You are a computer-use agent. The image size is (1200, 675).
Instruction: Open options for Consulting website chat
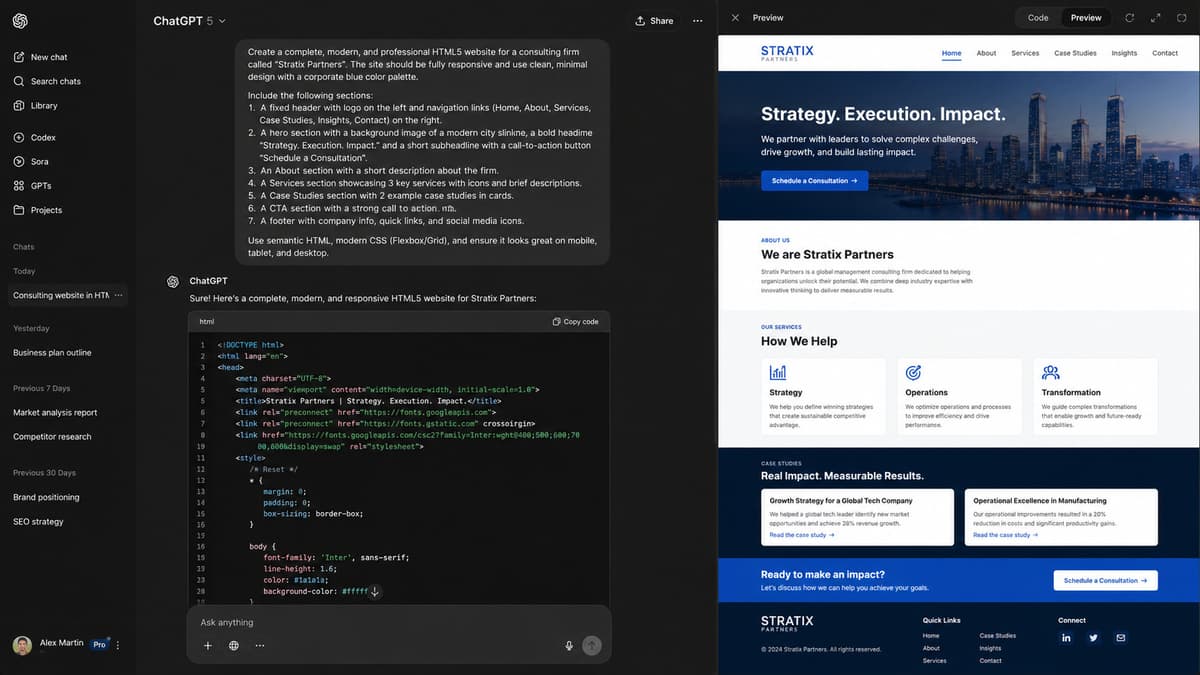coord(119,295)
